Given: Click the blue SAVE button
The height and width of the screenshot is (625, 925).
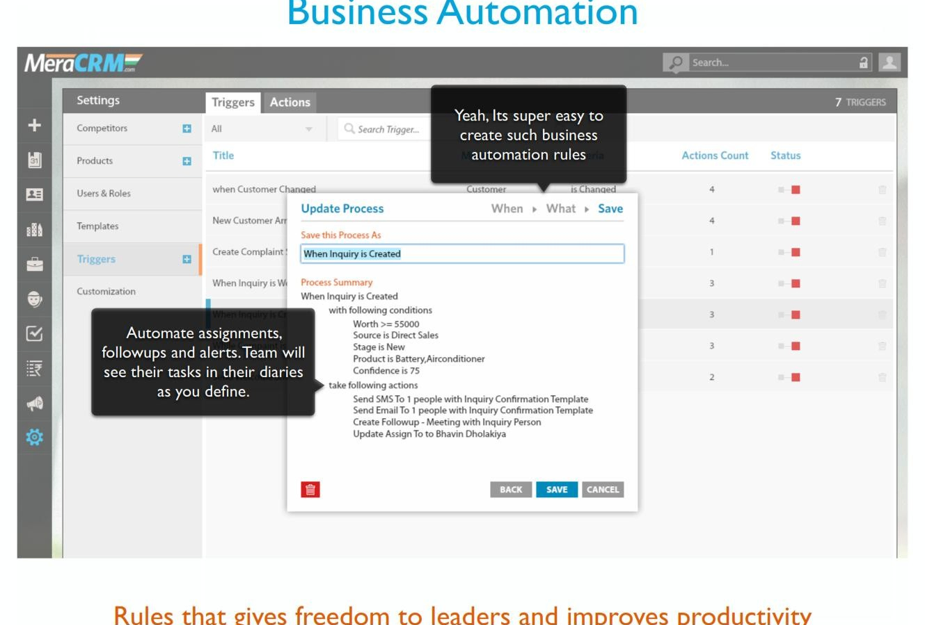Looking at the screenshot, I should (556, 489).
